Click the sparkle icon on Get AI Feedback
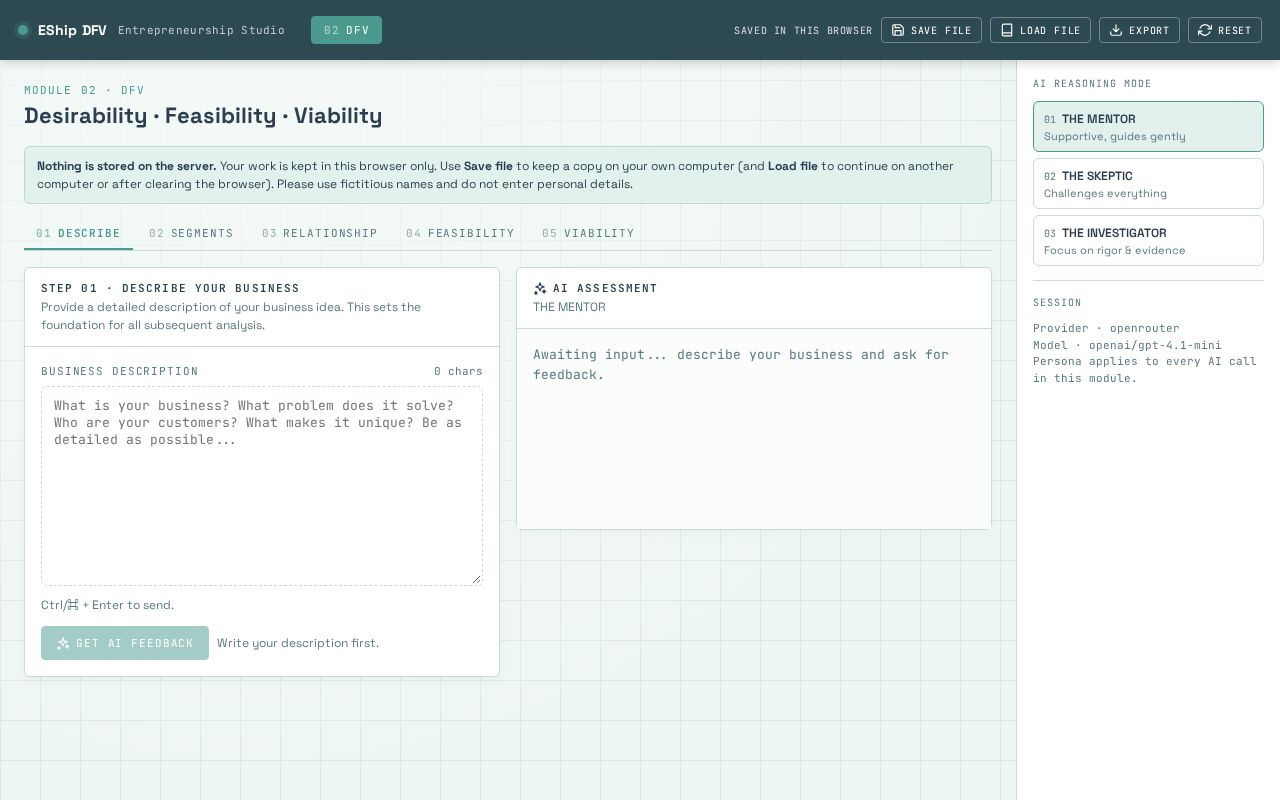1280x800 pixels. pyautogui.click(x=63, y=643)
